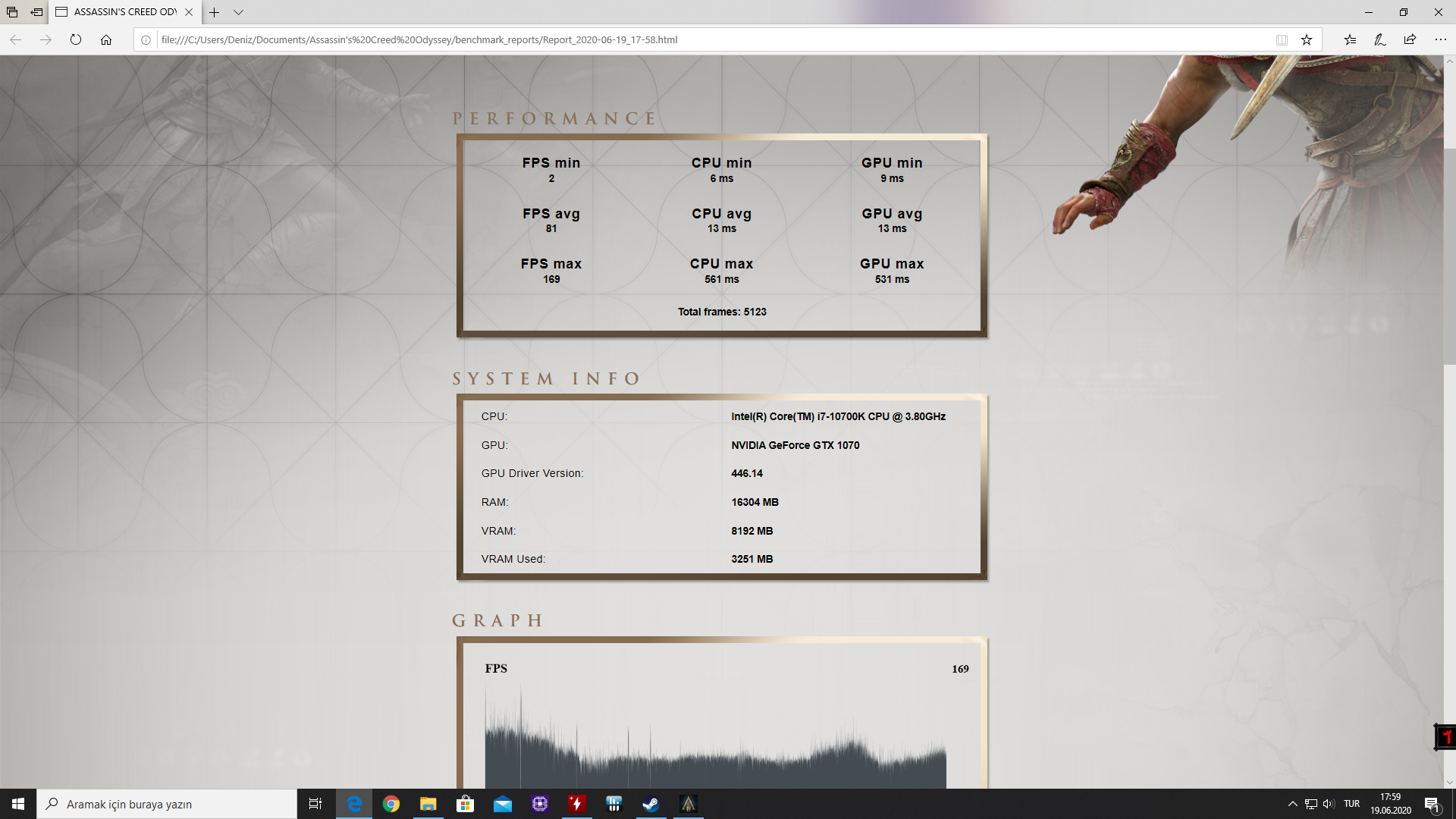This screenshot has height=819, width=1456.
Task: Click the PERFORMANCE section heading
Action: point(554,118)
